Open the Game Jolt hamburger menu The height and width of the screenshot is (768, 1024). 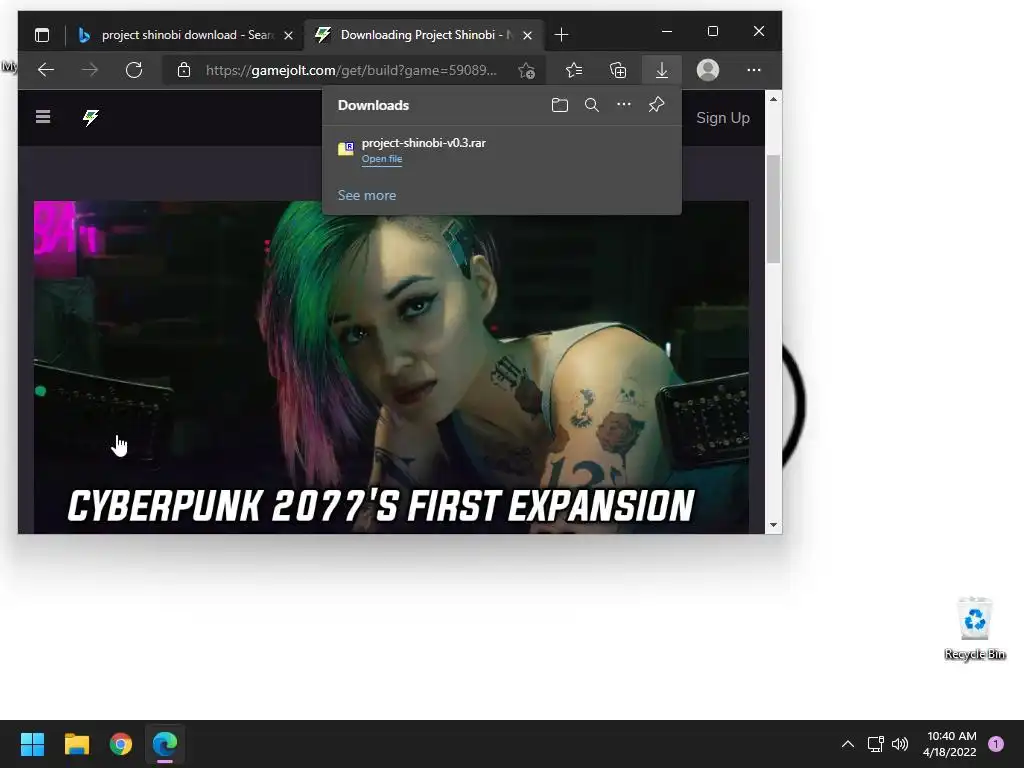pos(43,117)
